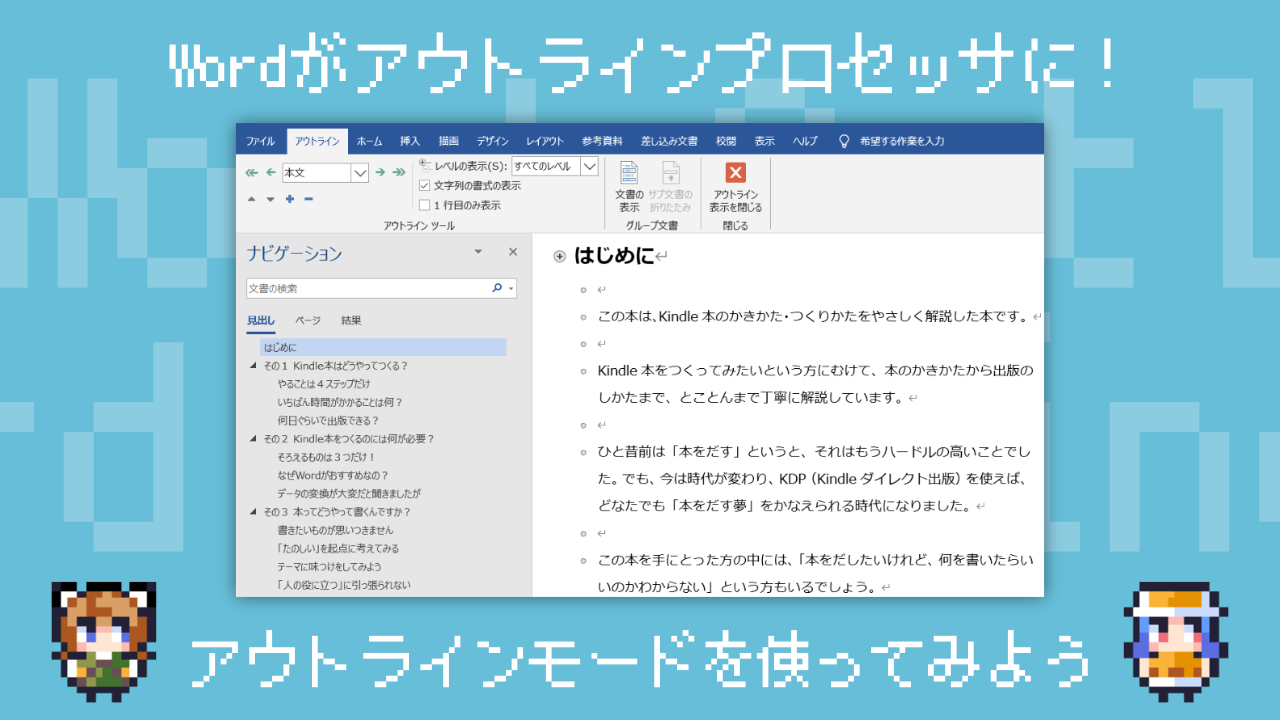Open navigation pane options dropdown arrow
Screen dimensions: 1280x720
pos(478,252)
